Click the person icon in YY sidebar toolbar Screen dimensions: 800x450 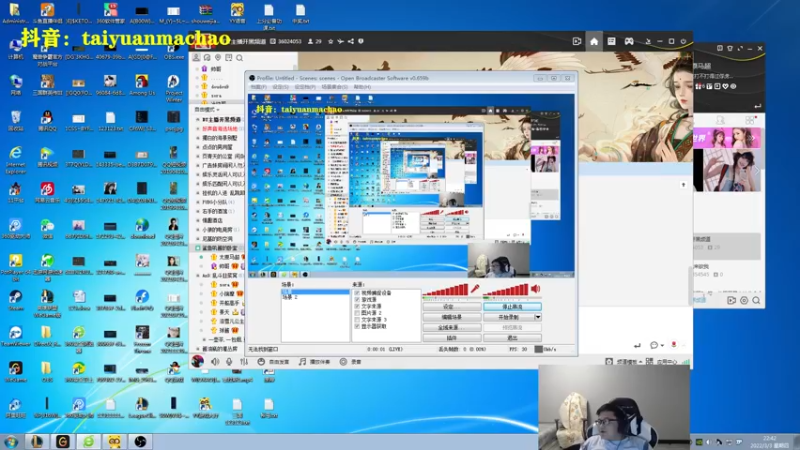coord(196,58)
